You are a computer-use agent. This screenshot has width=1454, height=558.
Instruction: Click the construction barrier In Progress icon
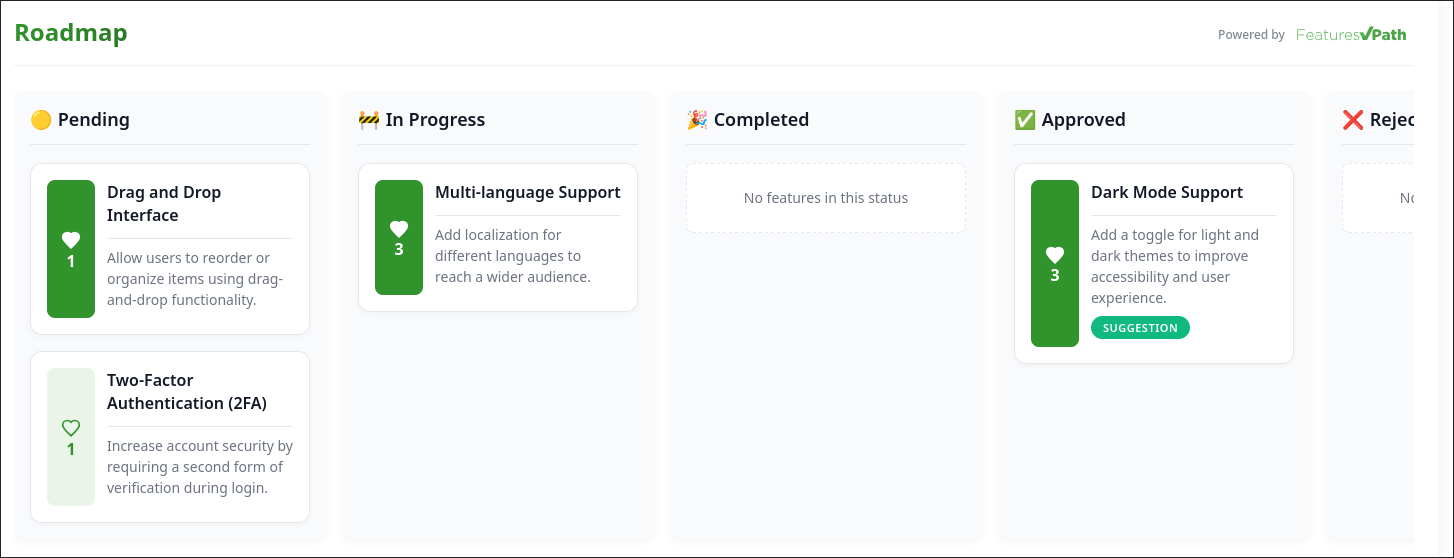(x=369, y=120)
